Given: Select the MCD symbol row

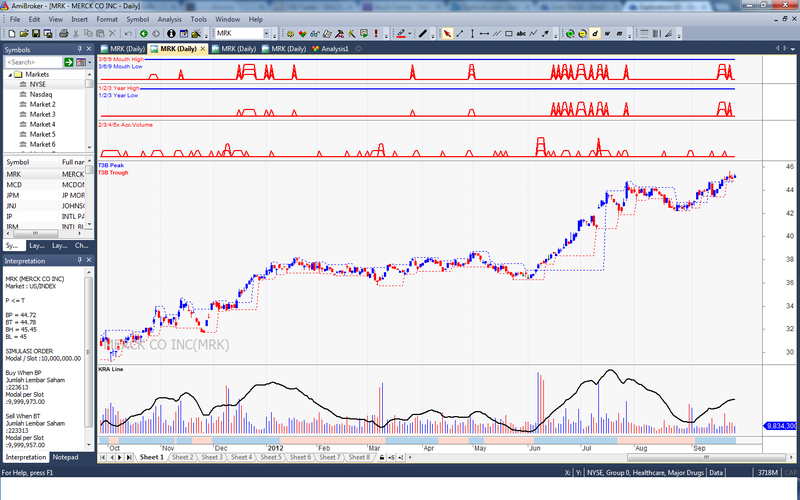Looking at the screenshot, I should pos(45,185).
